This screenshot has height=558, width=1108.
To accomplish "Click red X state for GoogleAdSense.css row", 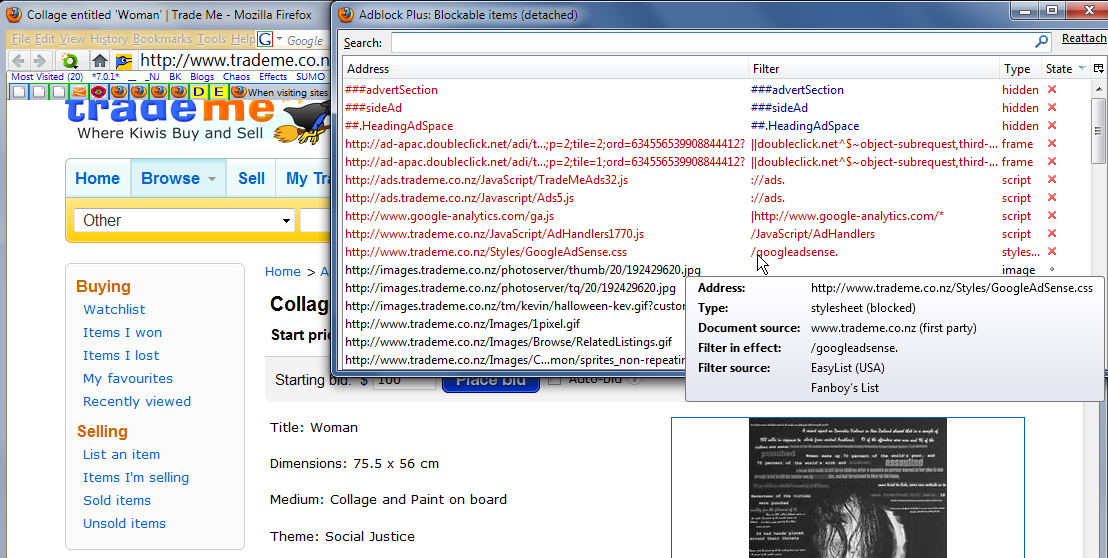I will tap(1052, 251).
